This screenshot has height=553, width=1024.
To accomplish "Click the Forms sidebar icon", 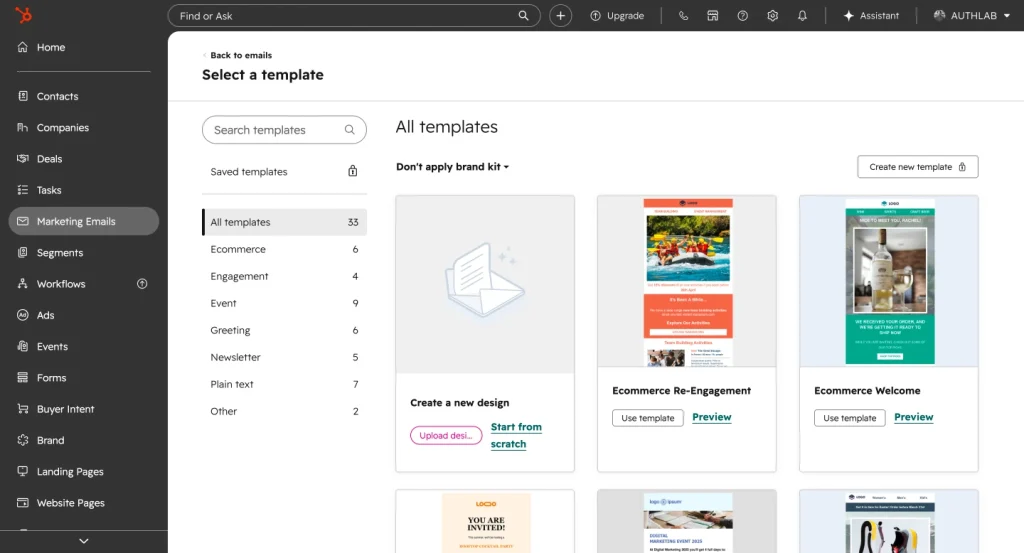I will [x=23, y=377].
